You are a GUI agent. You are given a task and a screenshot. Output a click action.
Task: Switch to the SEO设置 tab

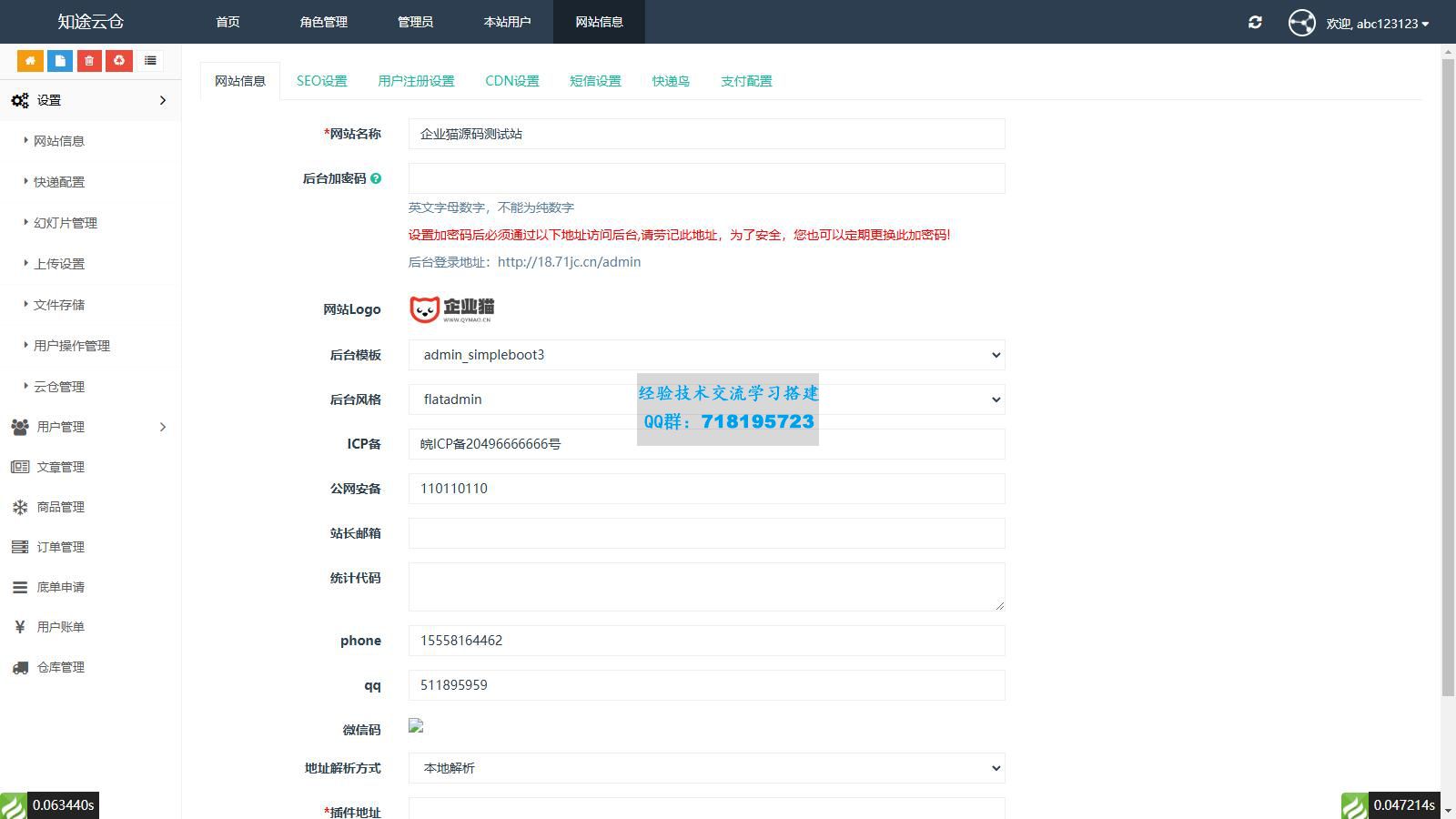tap(321, 81)
